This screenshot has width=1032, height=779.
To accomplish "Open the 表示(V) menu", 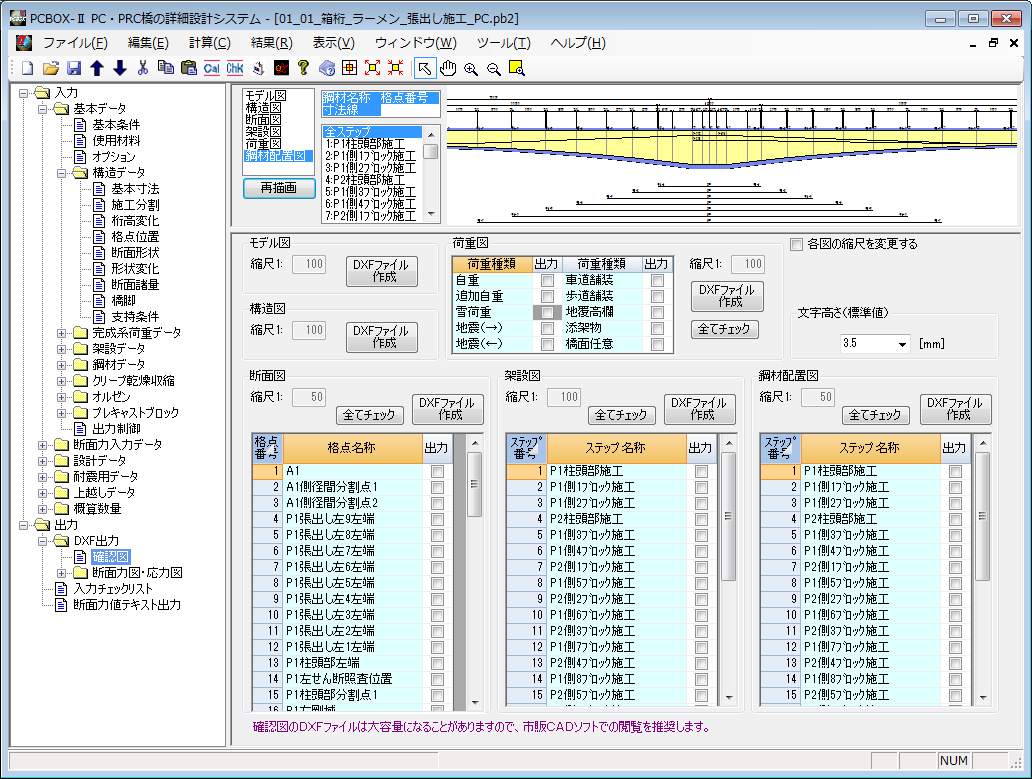I will tap(333, 43).
